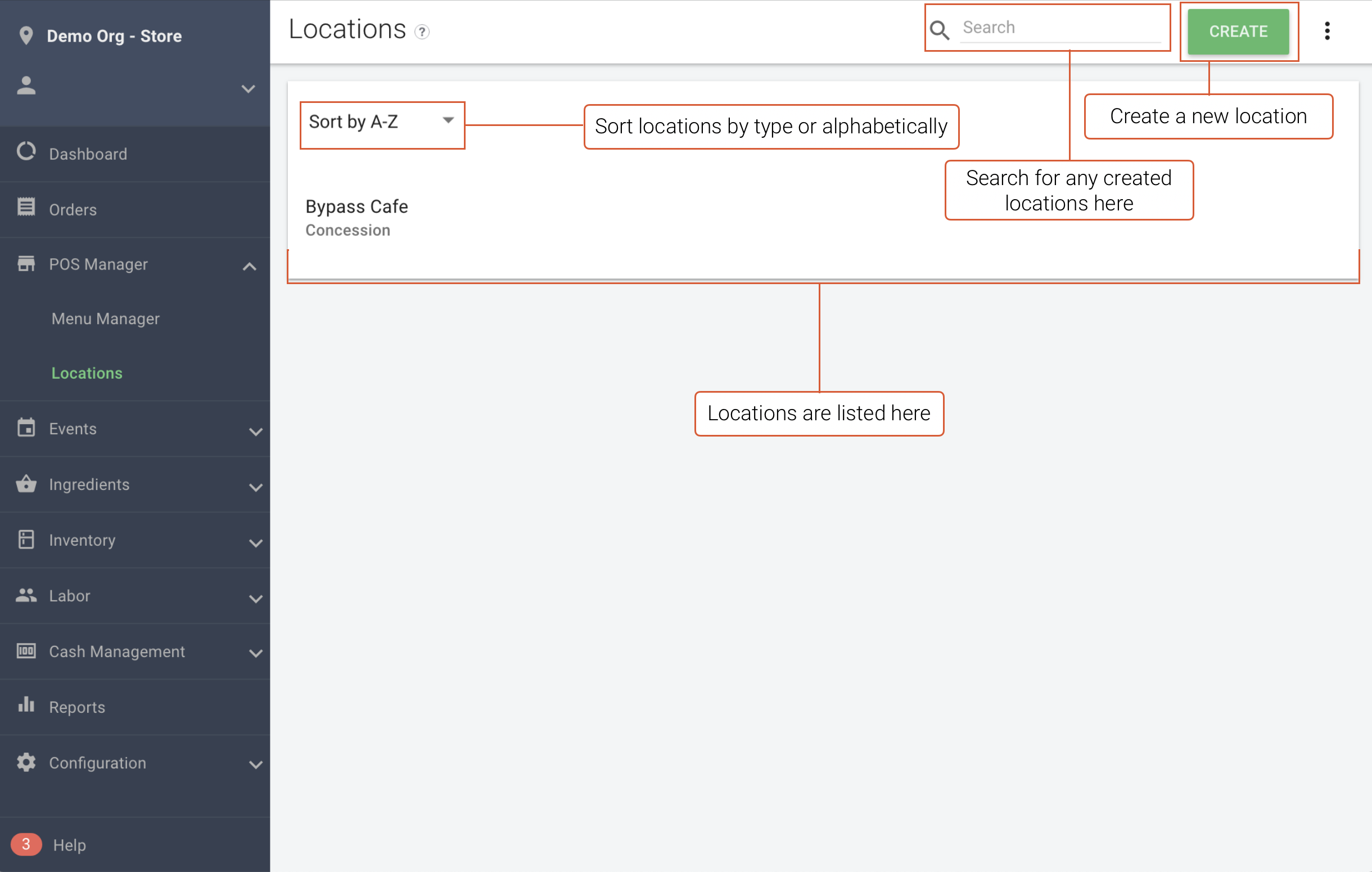Image resolution: width=1372 pixels, height=872 pixels.
Task: Click into the Search input field
Action: 1060,28
